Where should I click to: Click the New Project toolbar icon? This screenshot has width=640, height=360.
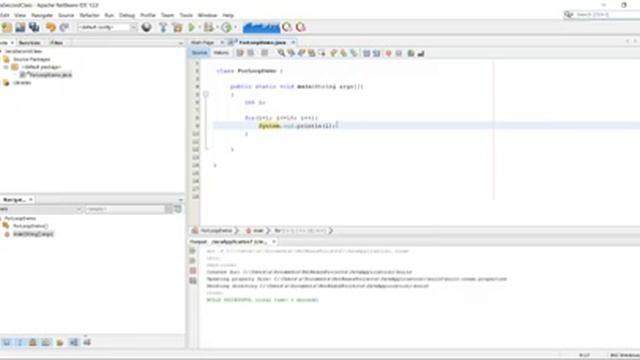click(x=7, y=27)
